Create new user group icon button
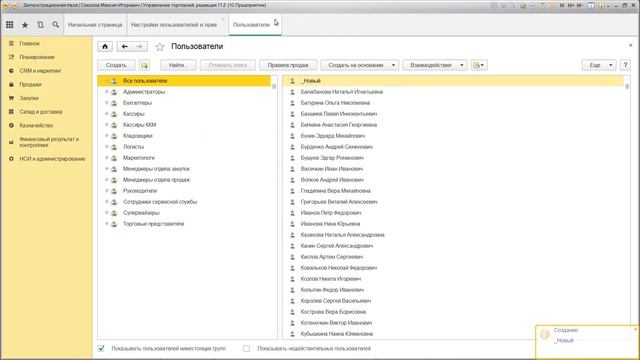The height and width of the screenshot is (360, 640). [144, 65]
